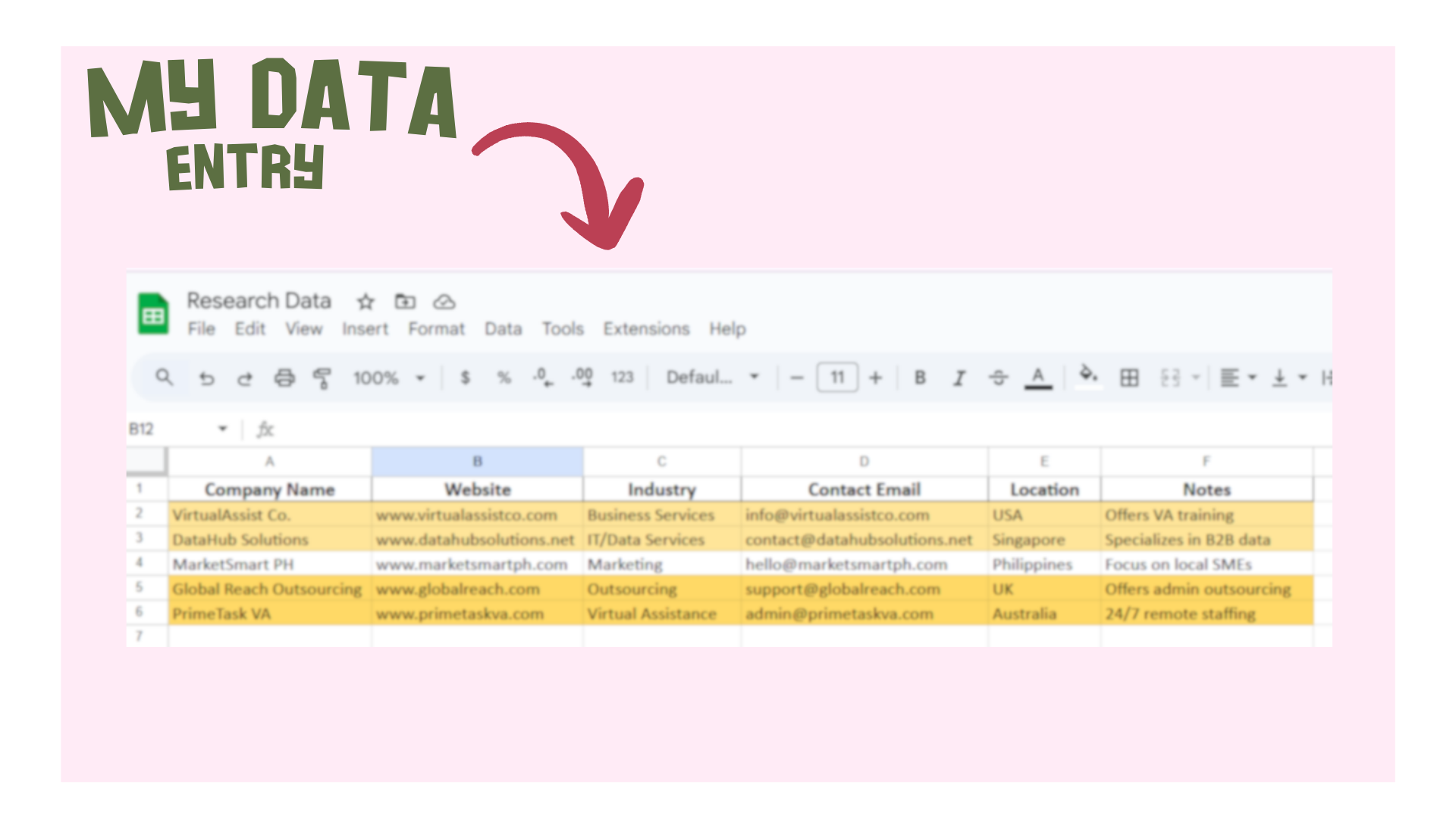
Task: Click the font size 11 input field
Action: [837, 378]
